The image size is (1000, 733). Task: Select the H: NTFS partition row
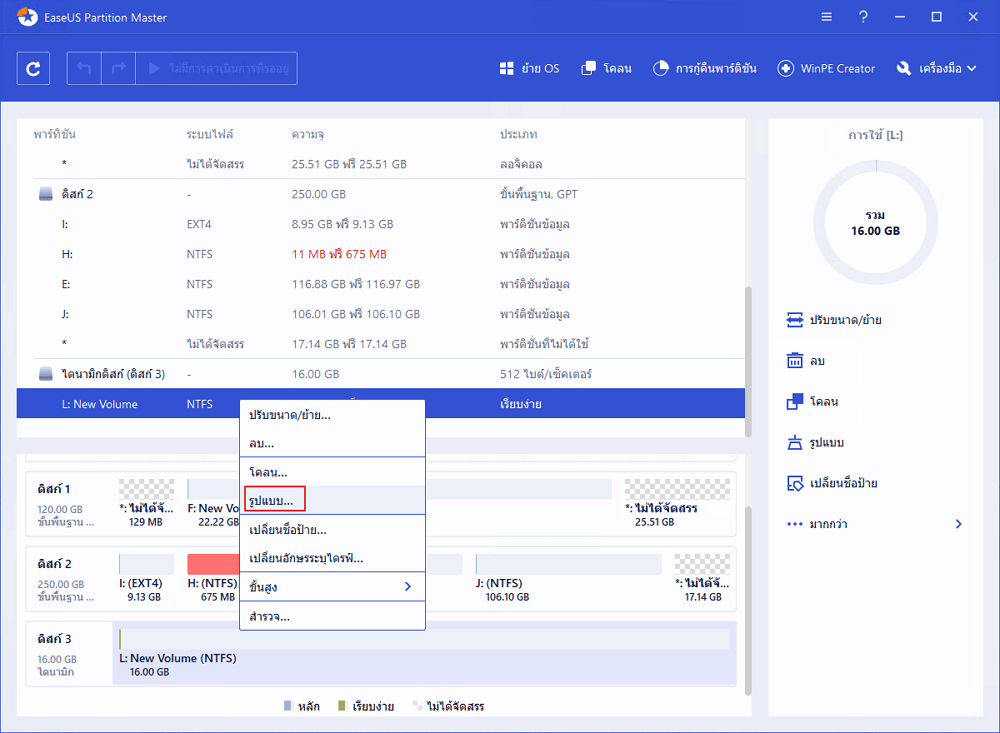[381, 254]
